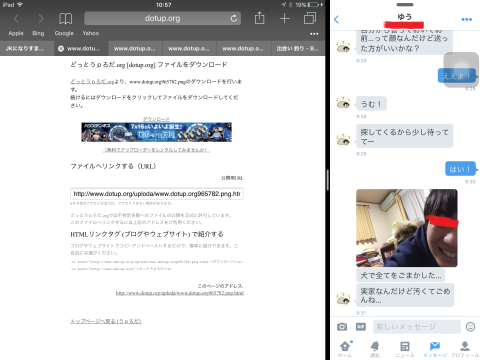Open the Safari share sheet
The height and width of the screenshot is (360, 480).
coord(260,18)
